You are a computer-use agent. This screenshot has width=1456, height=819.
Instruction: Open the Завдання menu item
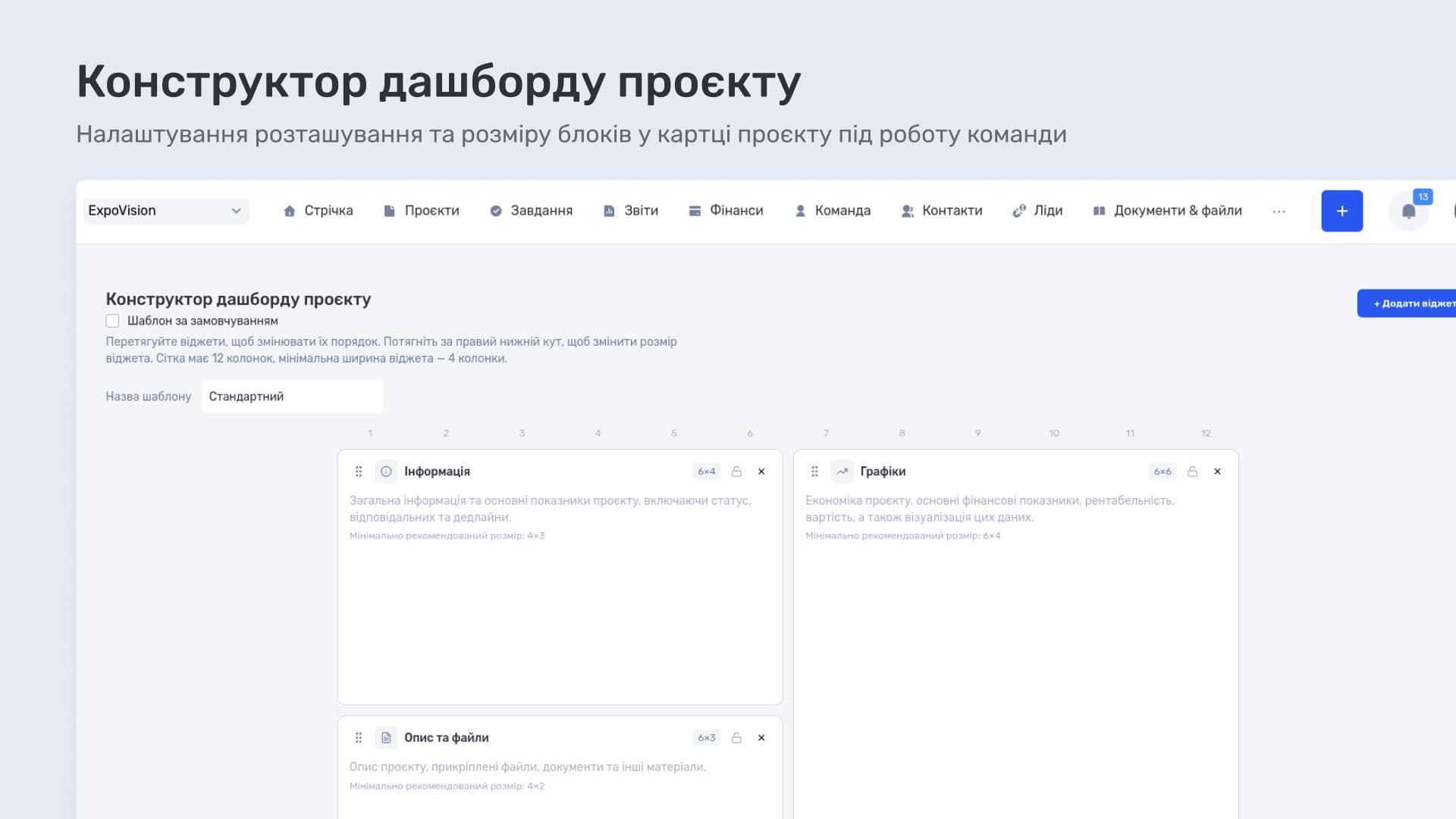point(531,211)
